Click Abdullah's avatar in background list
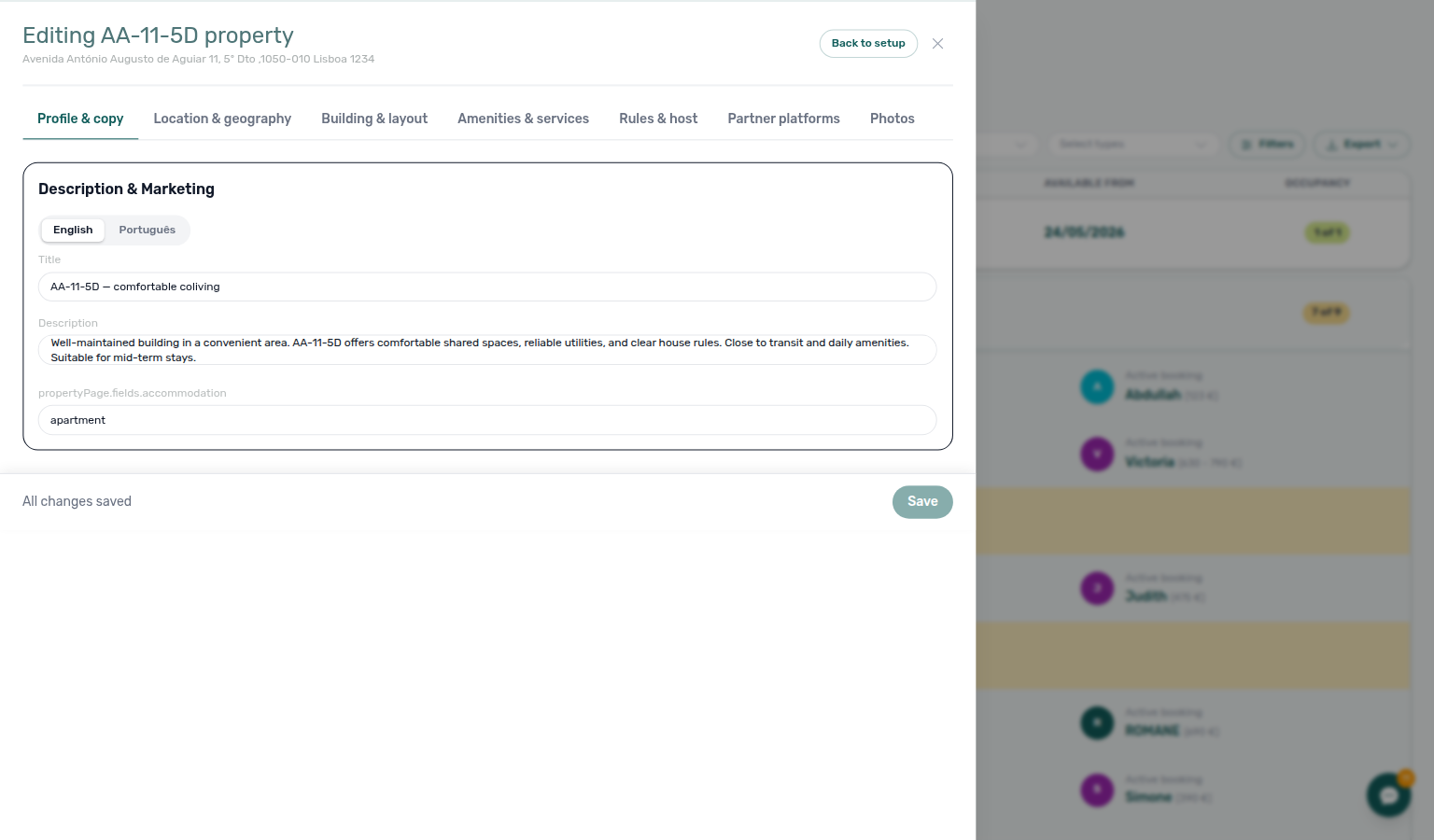The width and height of the screenshot is (1434, 840). (1097, 386)
